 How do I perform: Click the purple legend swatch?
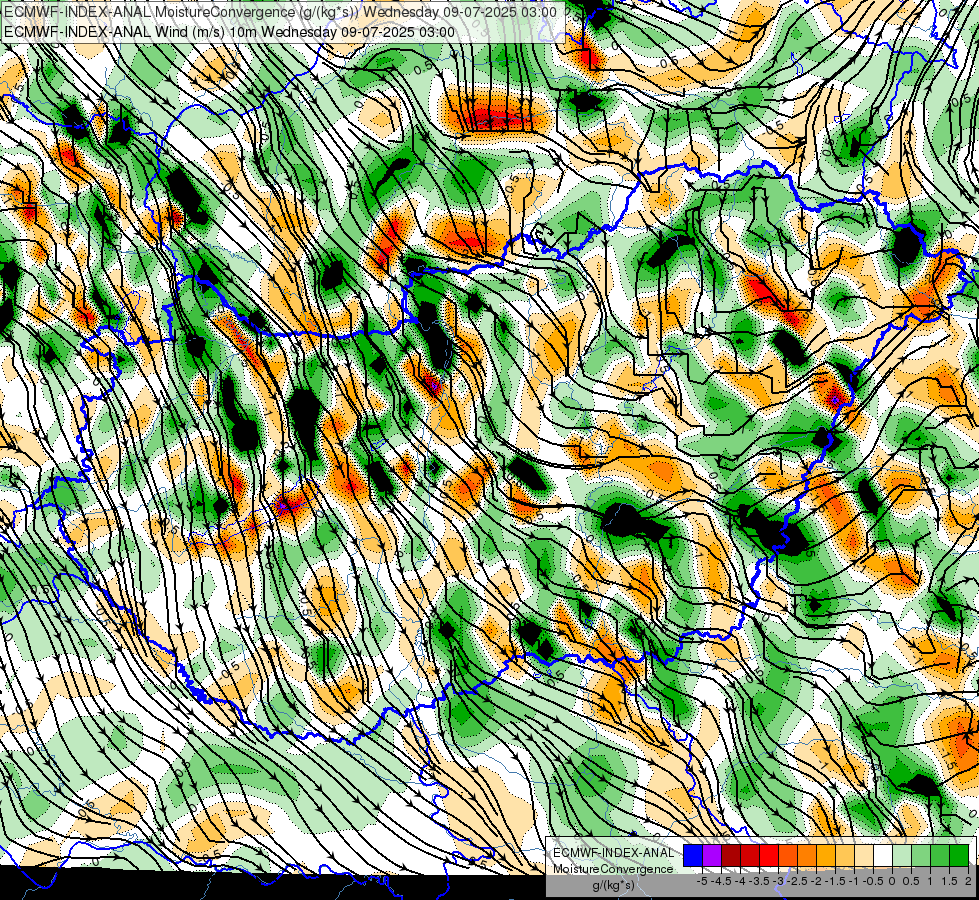712,856
